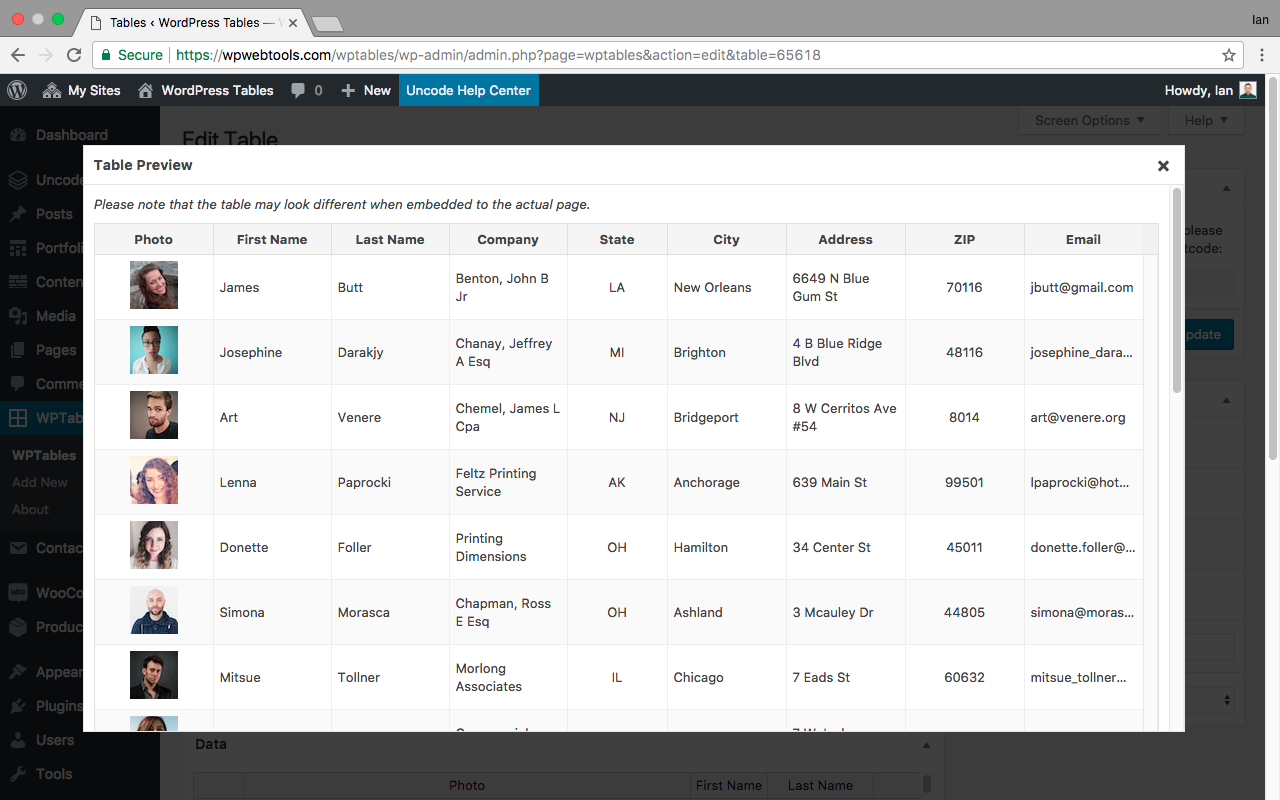Sort table by First Name column header
The width and height of the screenshot is (1280, 800).
point(272,239)
